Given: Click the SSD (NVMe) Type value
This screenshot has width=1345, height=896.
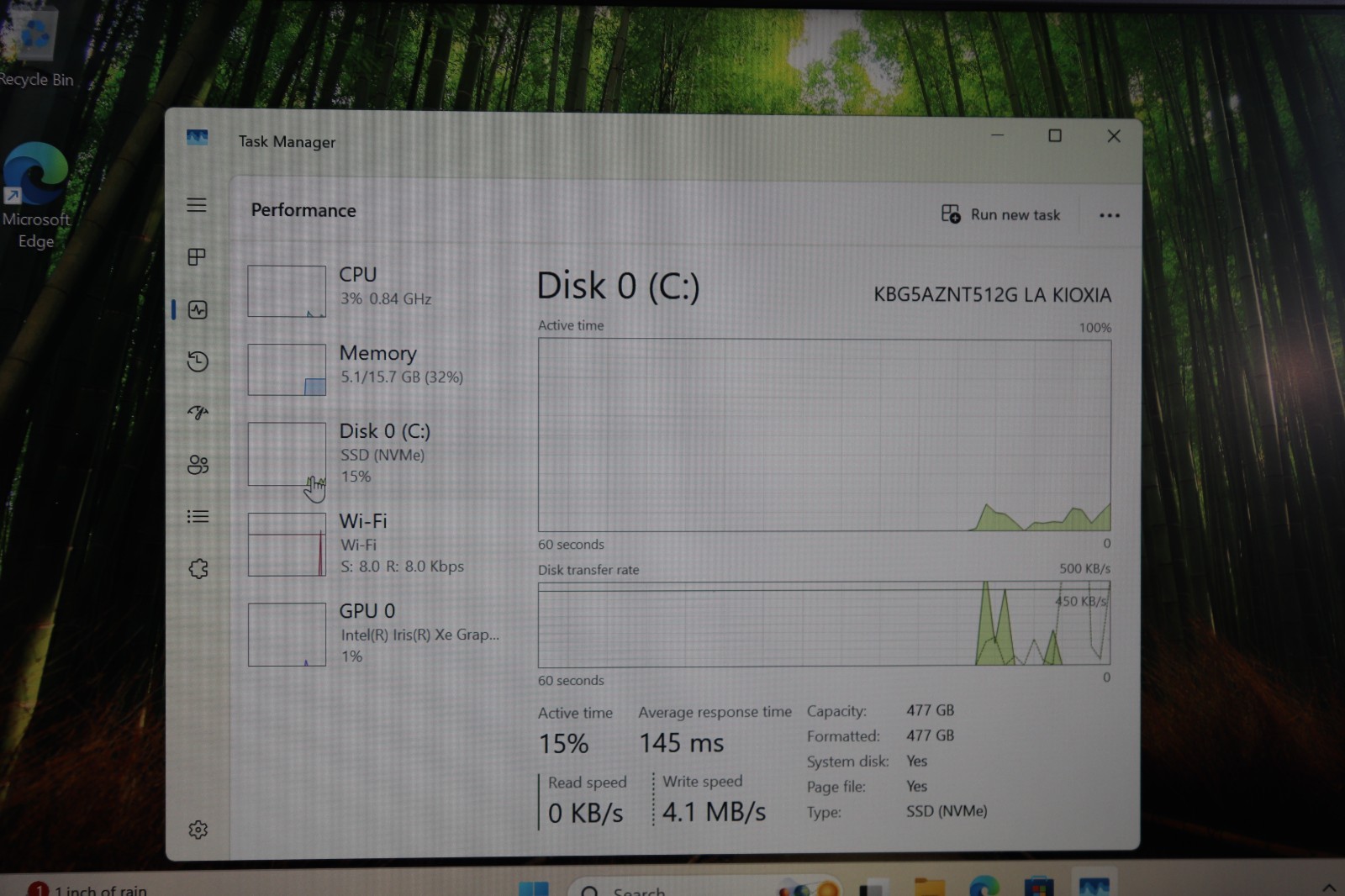Looking at the screenshot, I should click(947, 811).
